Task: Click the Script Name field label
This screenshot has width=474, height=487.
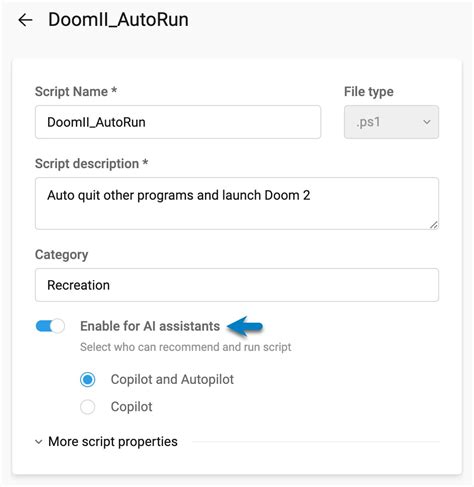Action: (x=76, y=91)
